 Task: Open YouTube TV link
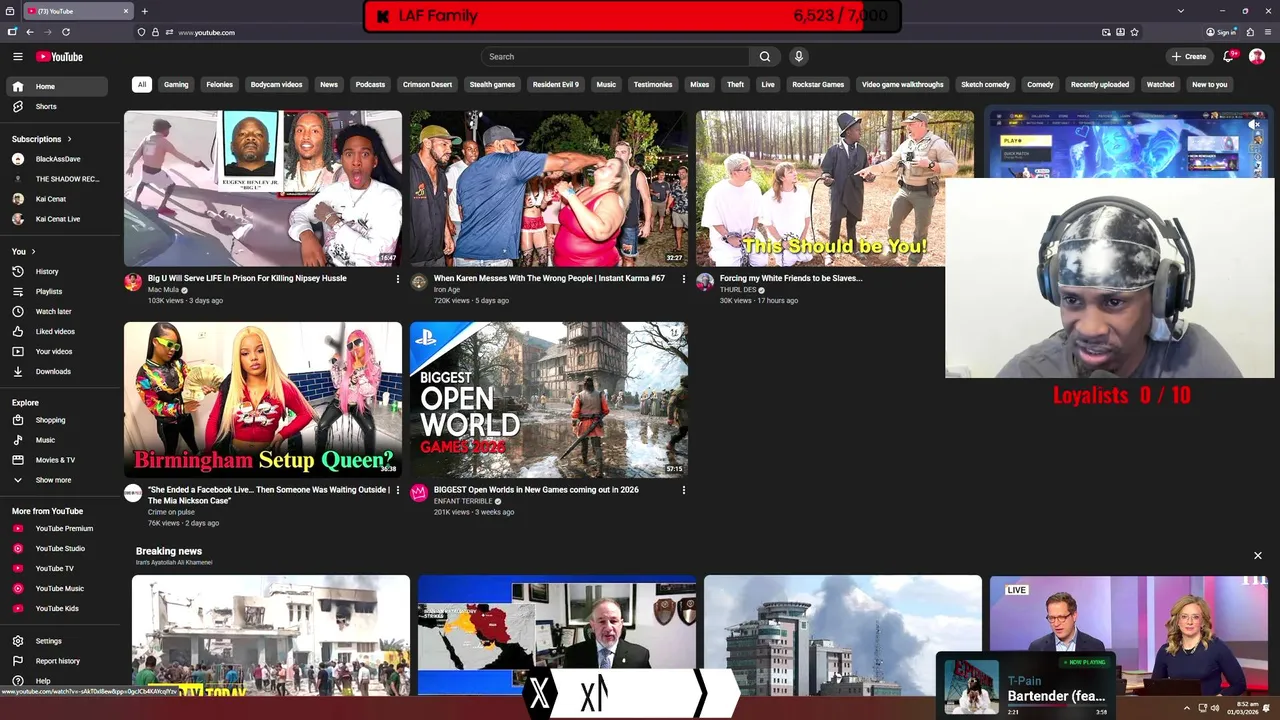(56, 568)
